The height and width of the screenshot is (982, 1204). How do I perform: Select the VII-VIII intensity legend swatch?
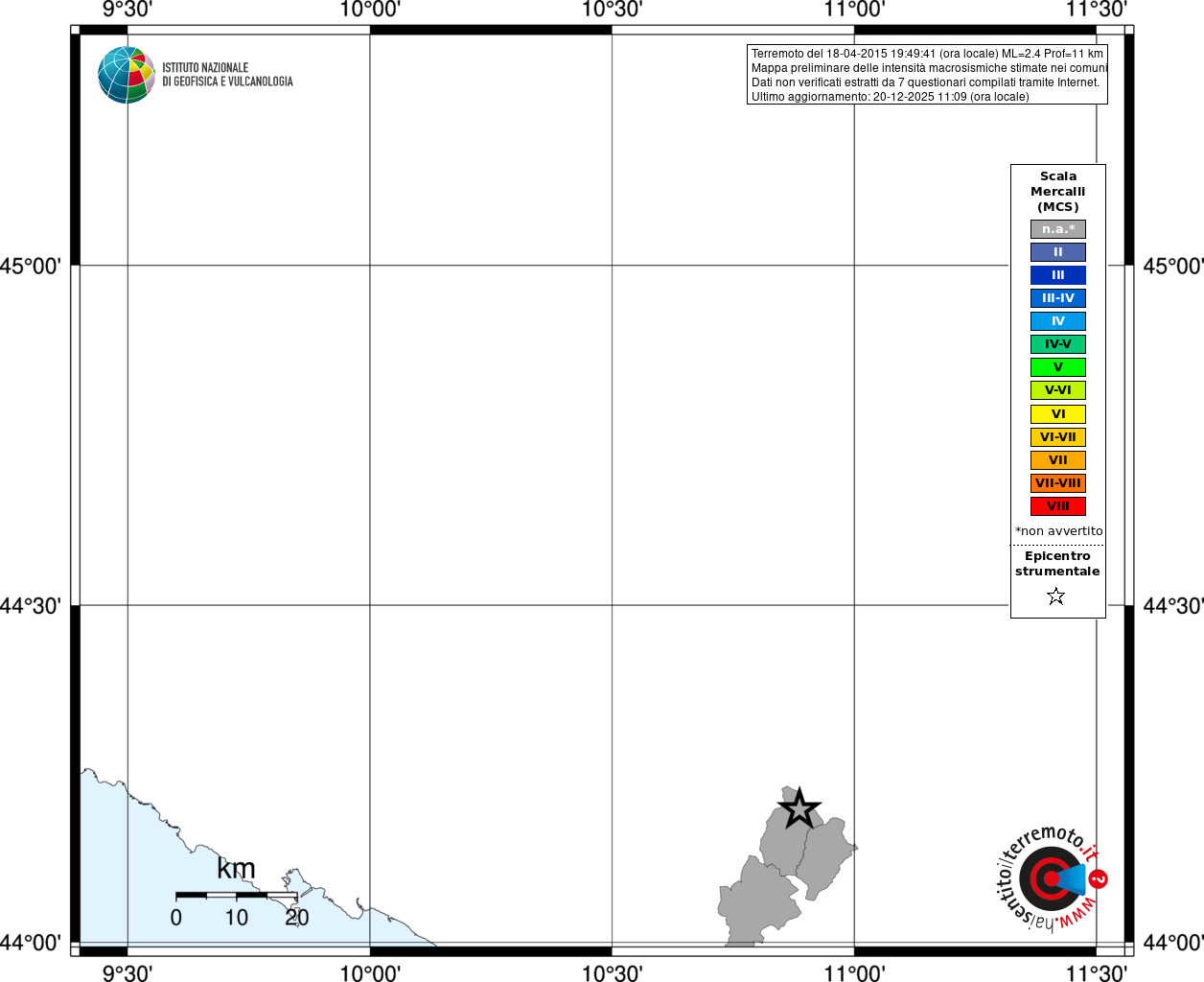(x=1058, y=483)
